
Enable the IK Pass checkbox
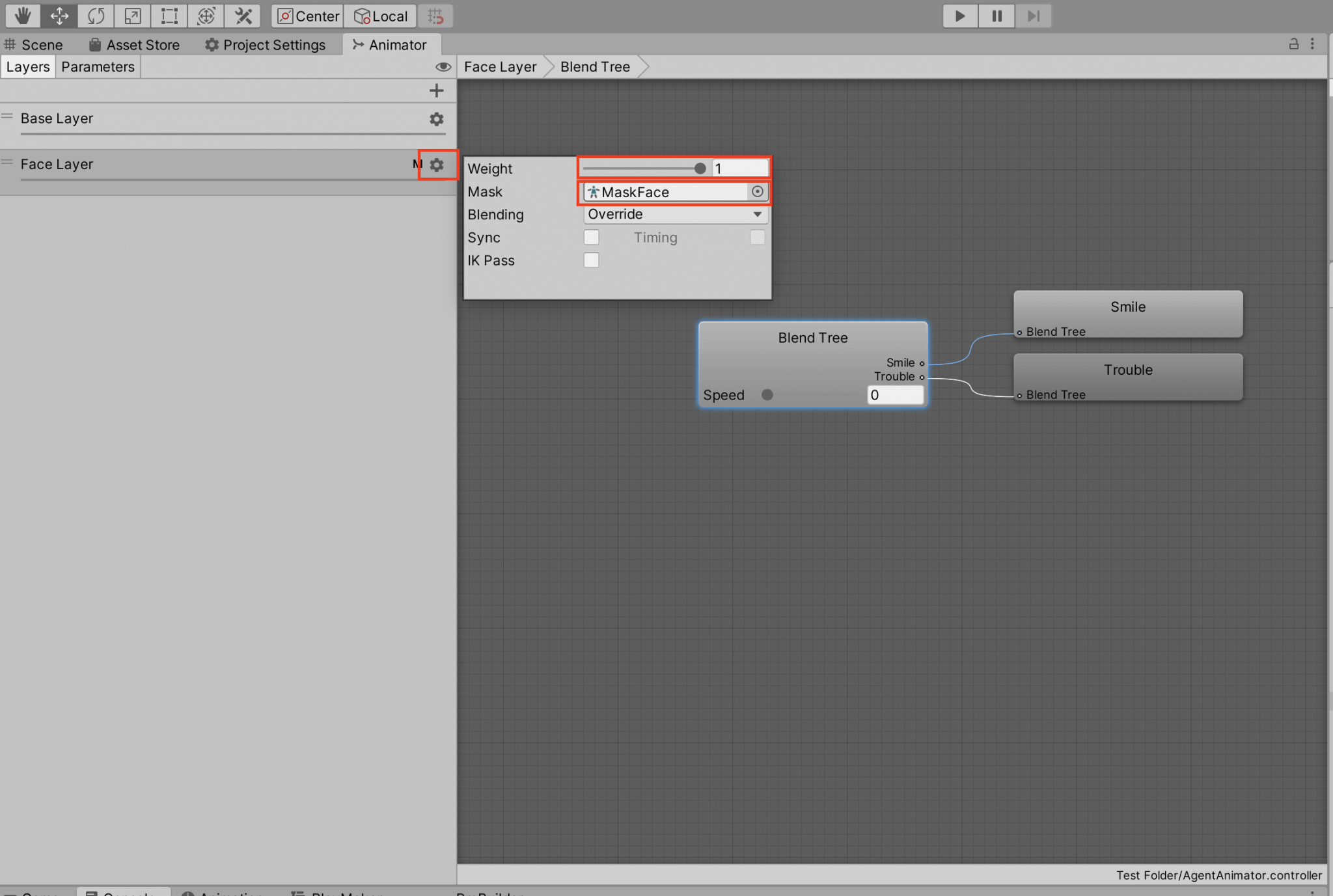pos(591,260)
